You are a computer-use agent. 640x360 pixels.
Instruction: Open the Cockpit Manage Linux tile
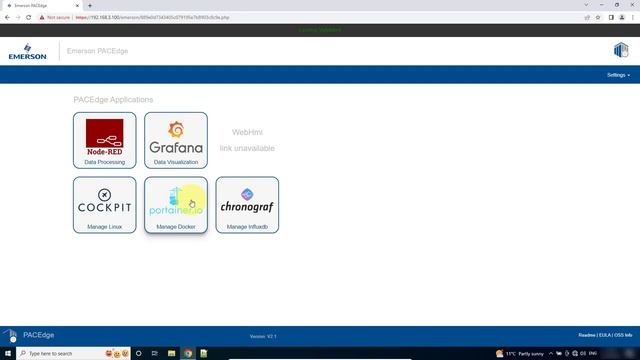pos(104,205)
